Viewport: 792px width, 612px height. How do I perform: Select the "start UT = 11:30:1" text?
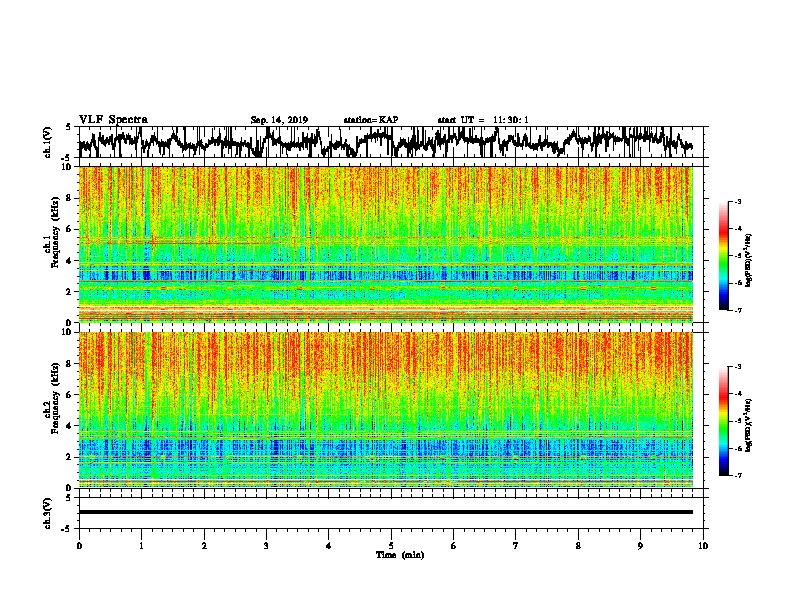tap(483, 120)
